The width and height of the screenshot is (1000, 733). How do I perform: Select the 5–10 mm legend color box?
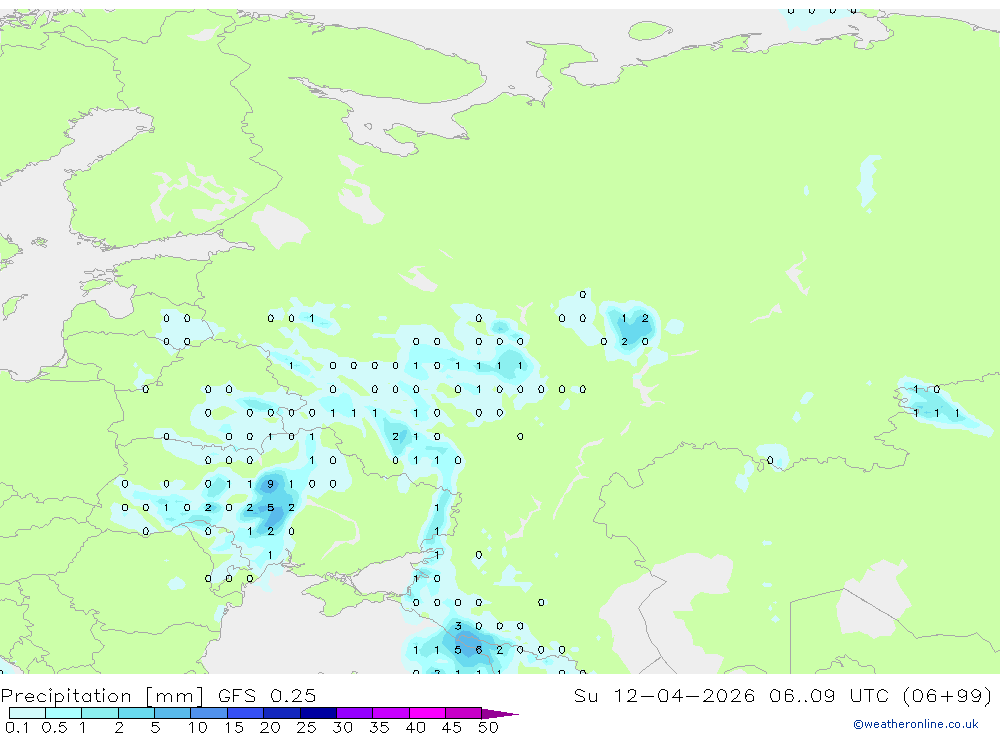(173, 713)
